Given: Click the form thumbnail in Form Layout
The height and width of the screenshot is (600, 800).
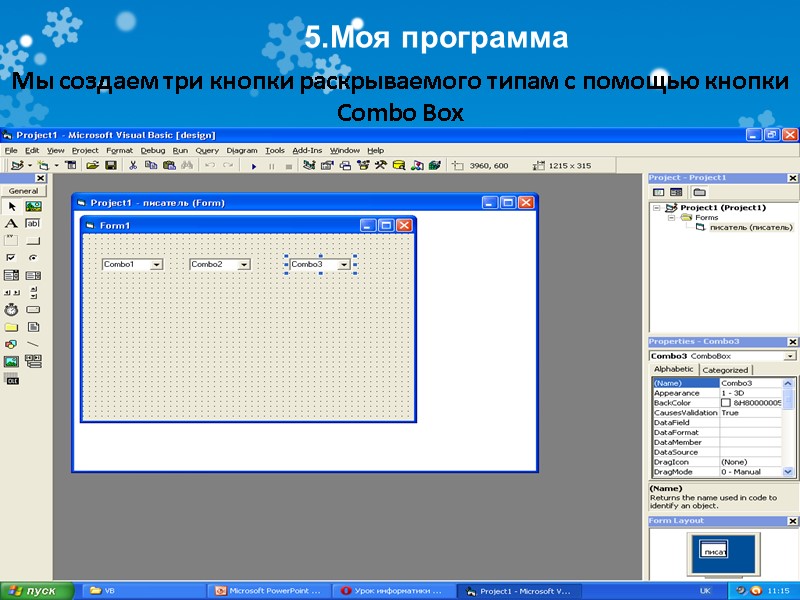Looking at the screenshot, I should click(714, 548).
